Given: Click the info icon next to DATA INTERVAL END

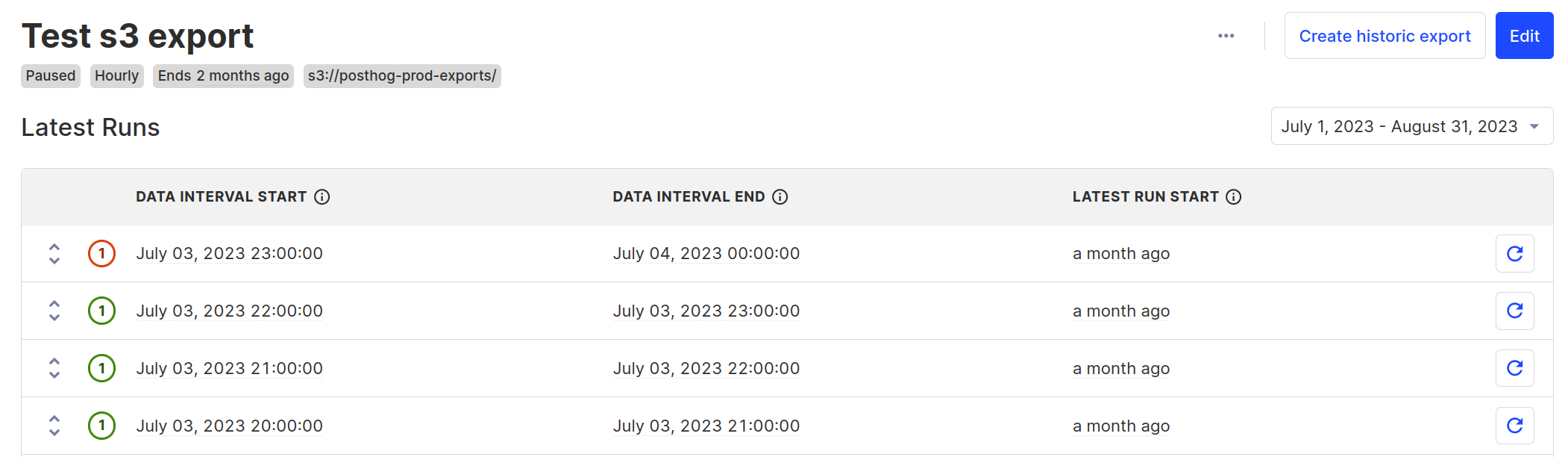Looking at the screenshot, I should pos(780,197).
